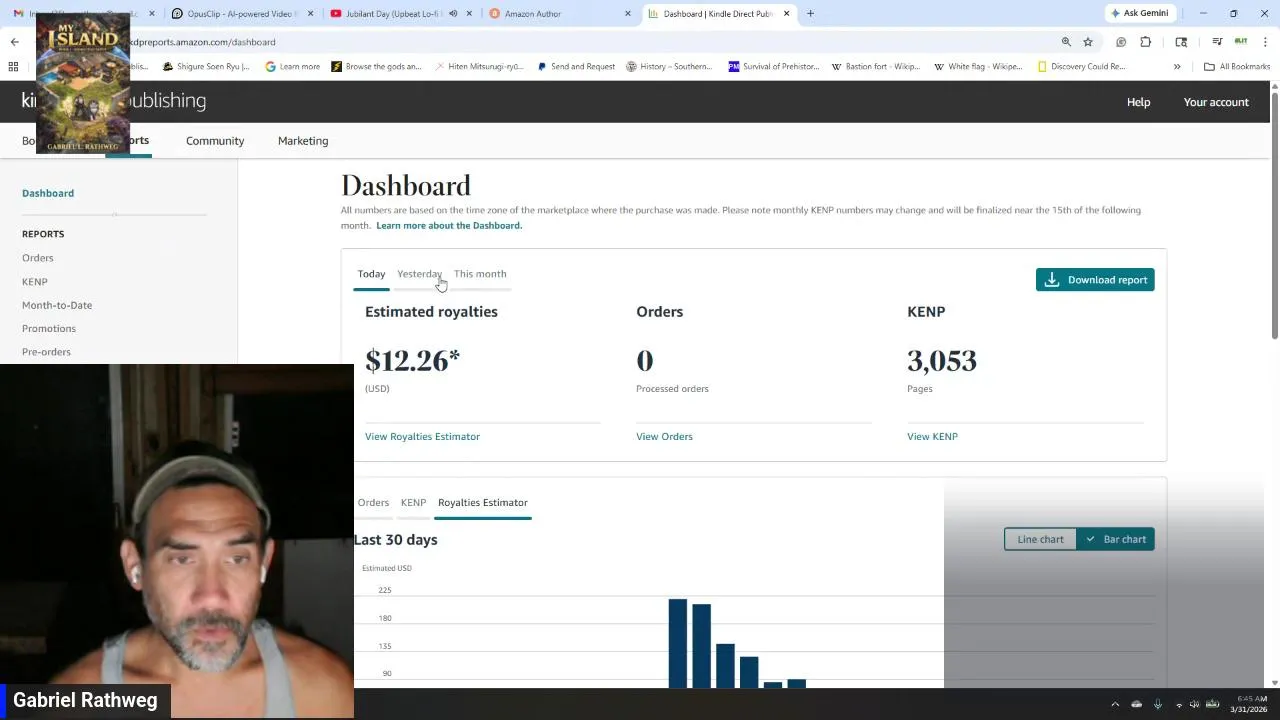The image size is (1280, 720).
Task: Click the View KENP link
Action: (932, 437)
